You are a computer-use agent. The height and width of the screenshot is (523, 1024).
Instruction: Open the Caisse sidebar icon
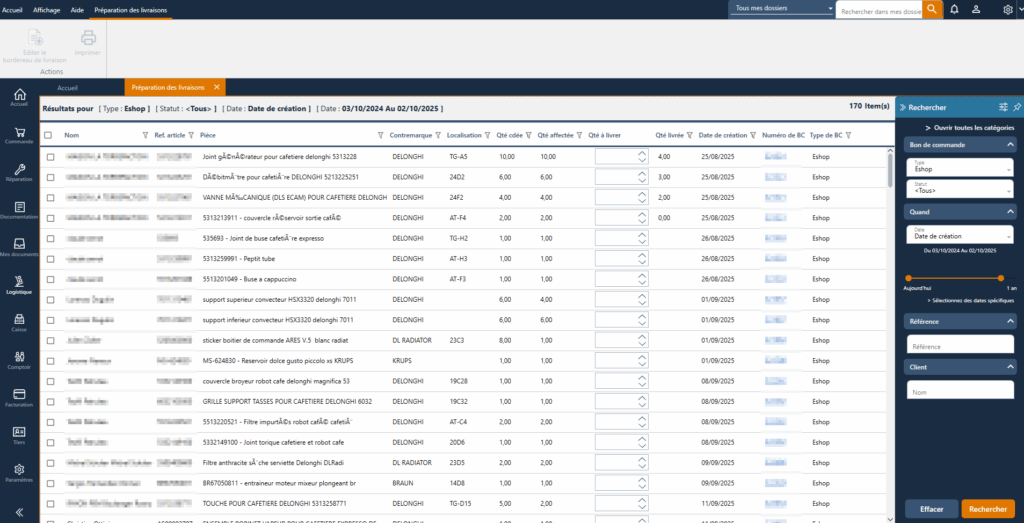[x=19, y=322]
